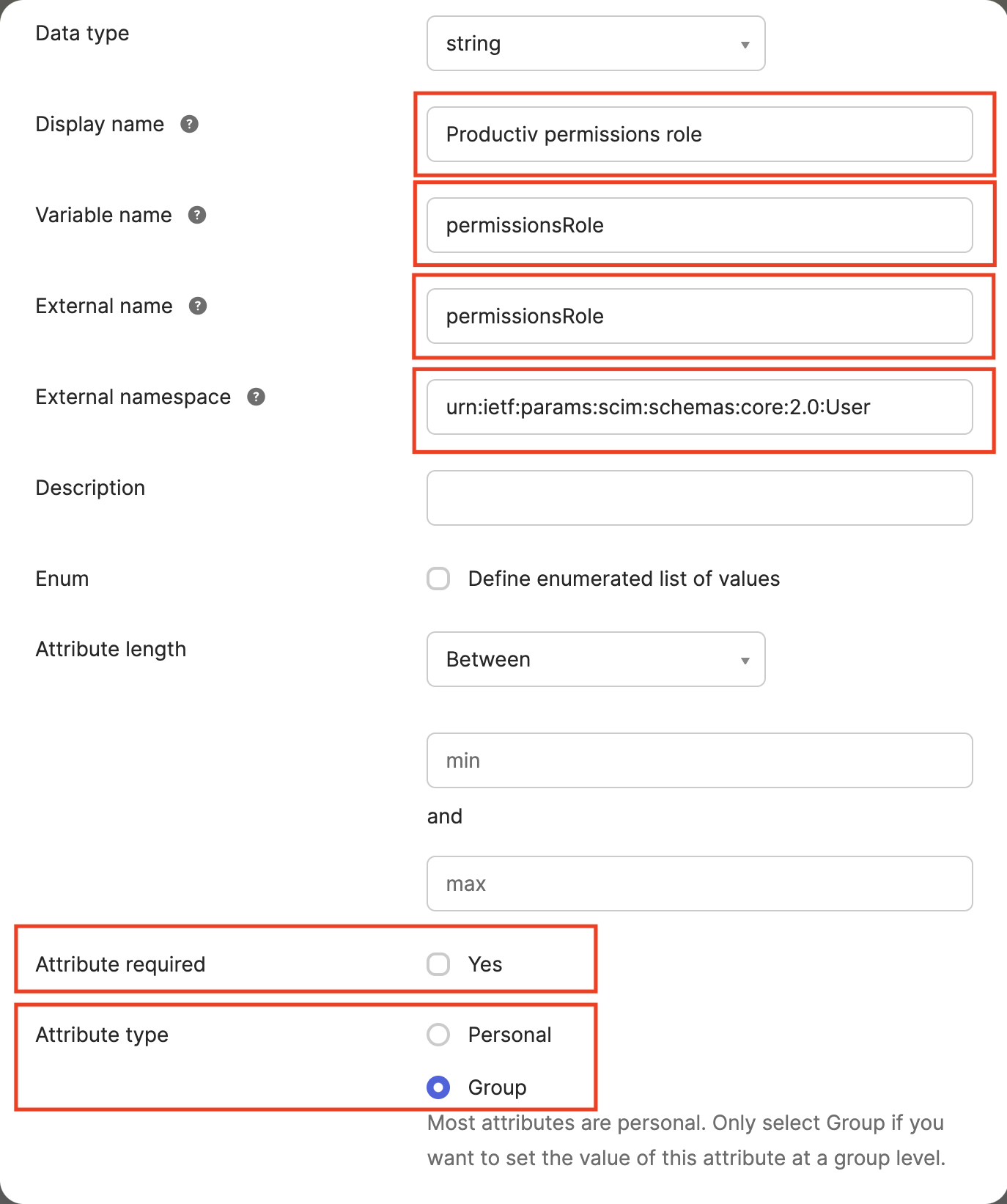Screen dimensions: 1007x1204
Task: Open the External namespace help tooltip icon
Action: point(256,397)
